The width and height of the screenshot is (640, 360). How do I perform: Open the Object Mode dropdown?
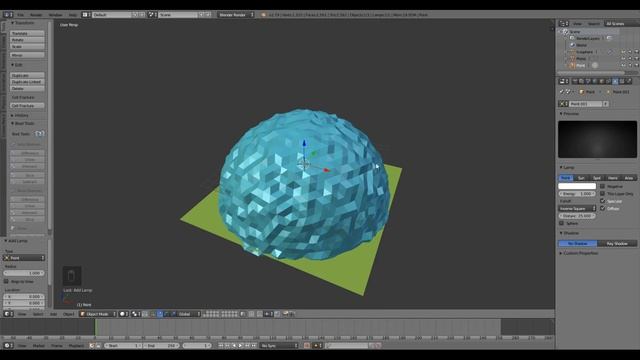(98, 314)
